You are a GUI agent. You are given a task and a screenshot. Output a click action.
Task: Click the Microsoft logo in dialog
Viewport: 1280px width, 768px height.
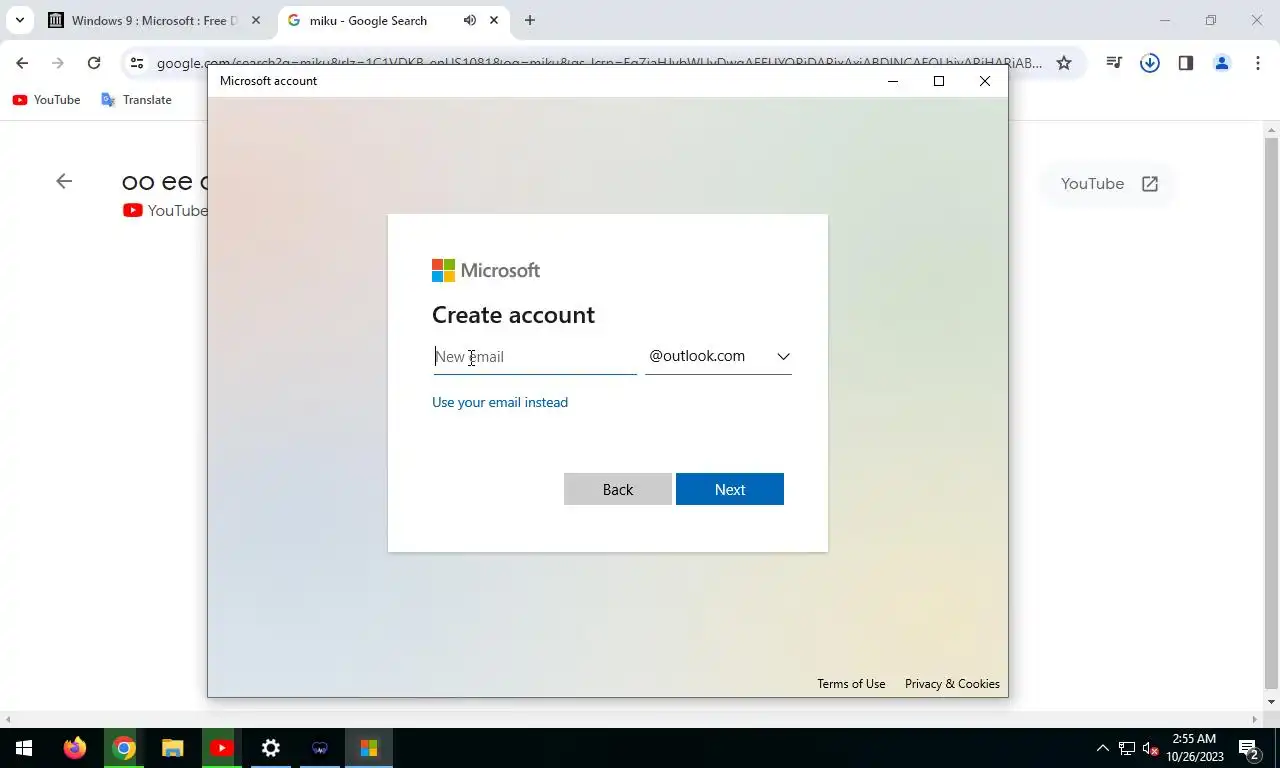click(x=486, y=271)
